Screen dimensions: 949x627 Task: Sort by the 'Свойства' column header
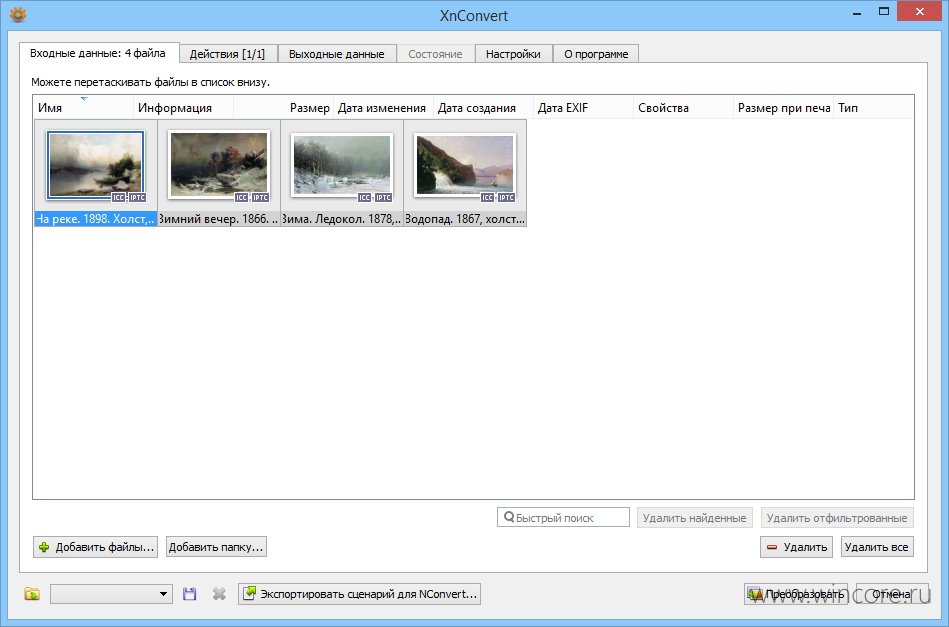tap(683, 108)
